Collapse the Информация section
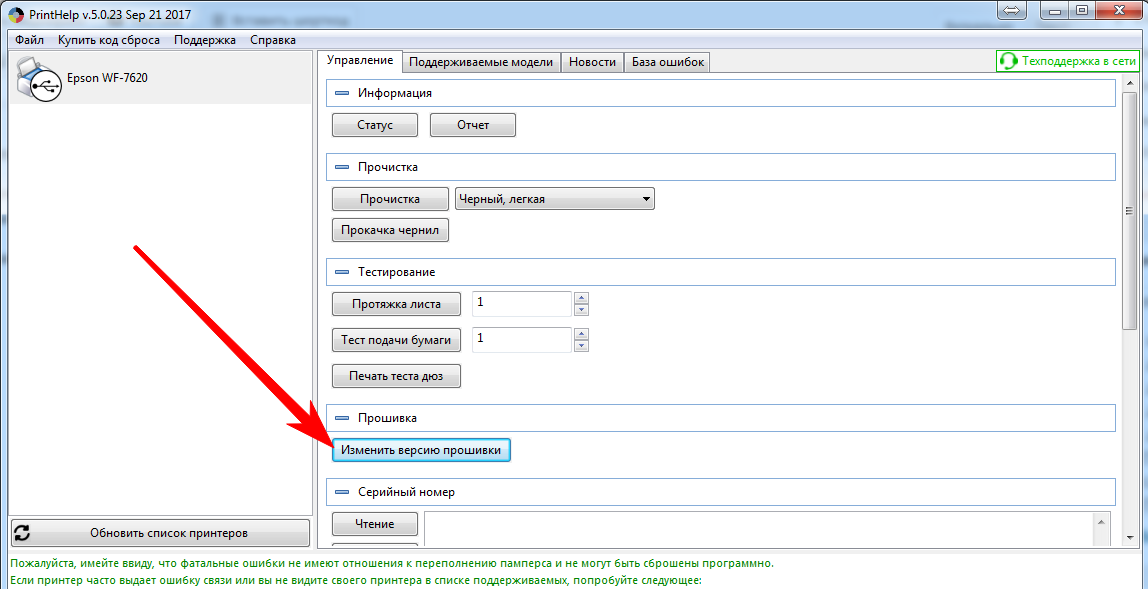The height and width of the screenshot is (589, 1148). [x=341, y=93]
